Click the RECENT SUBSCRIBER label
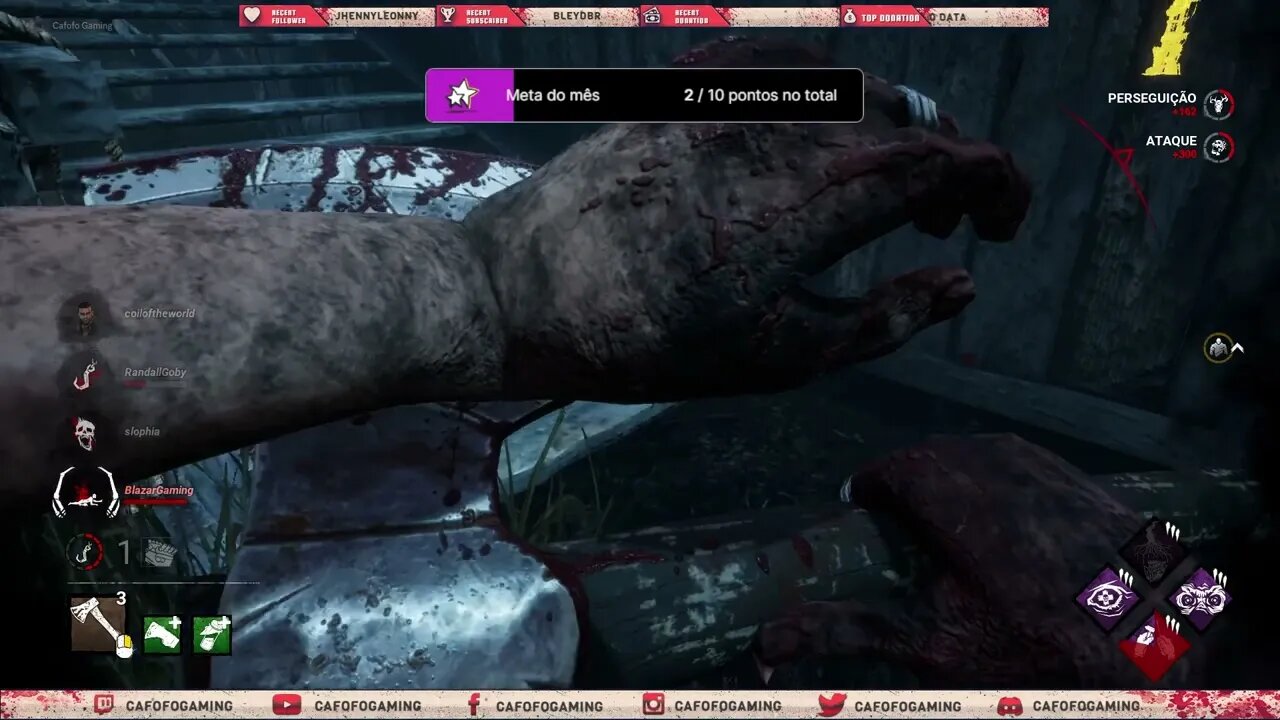 [x=487, y=16]
